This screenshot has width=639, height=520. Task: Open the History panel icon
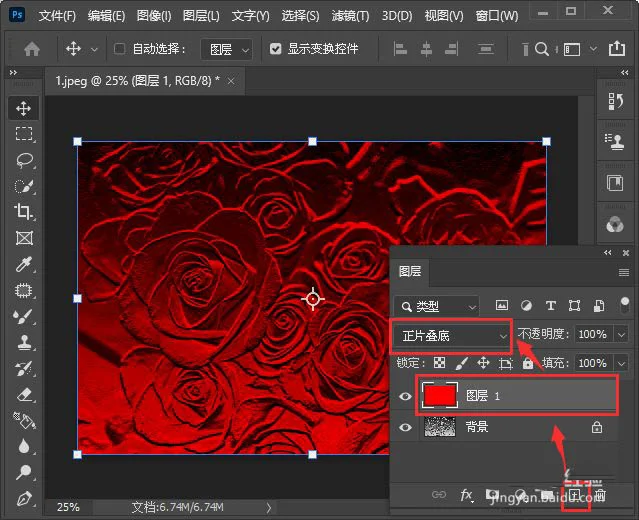click(x=615, y=101)
